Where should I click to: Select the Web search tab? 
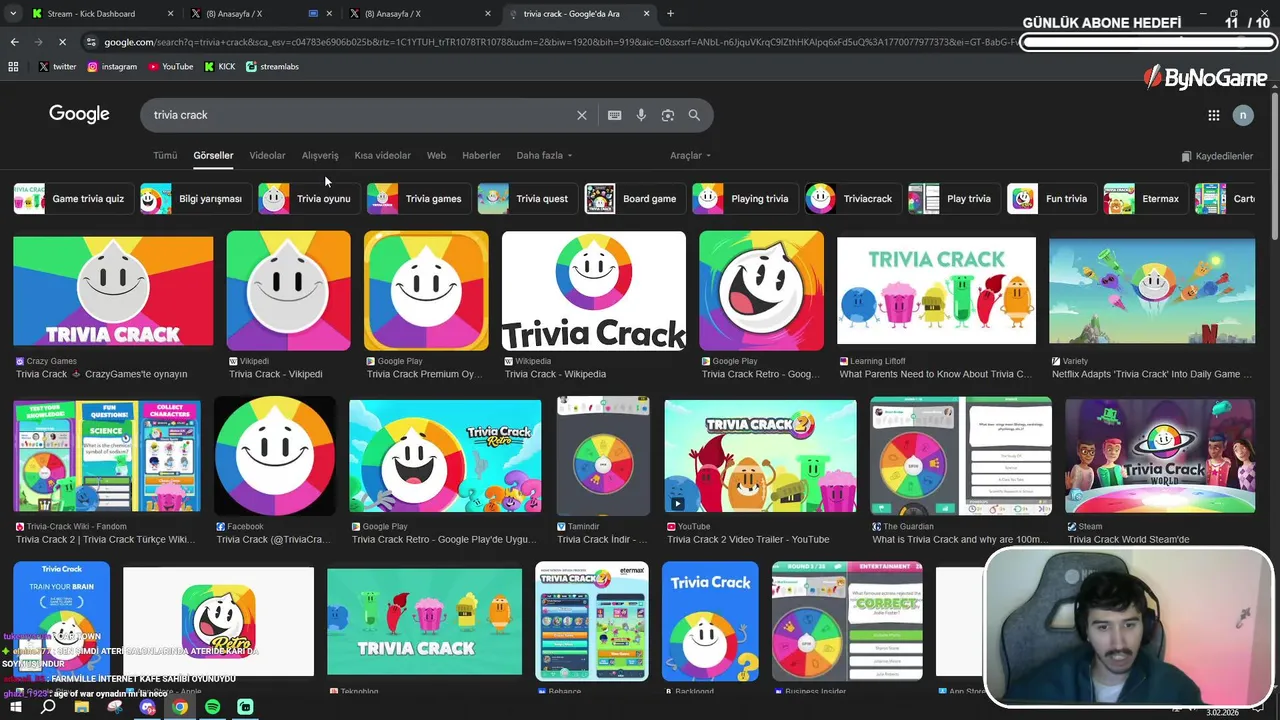click(436, 156)
